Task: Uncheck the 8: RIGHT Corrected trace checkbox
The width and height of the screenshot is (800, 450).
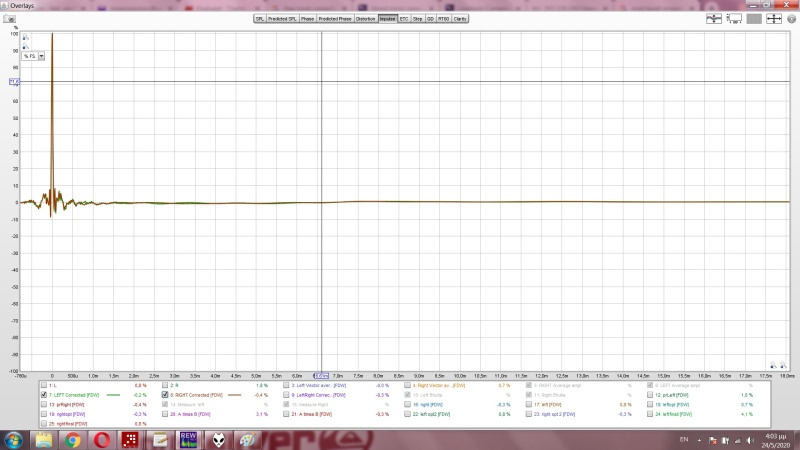Action: 166,395
